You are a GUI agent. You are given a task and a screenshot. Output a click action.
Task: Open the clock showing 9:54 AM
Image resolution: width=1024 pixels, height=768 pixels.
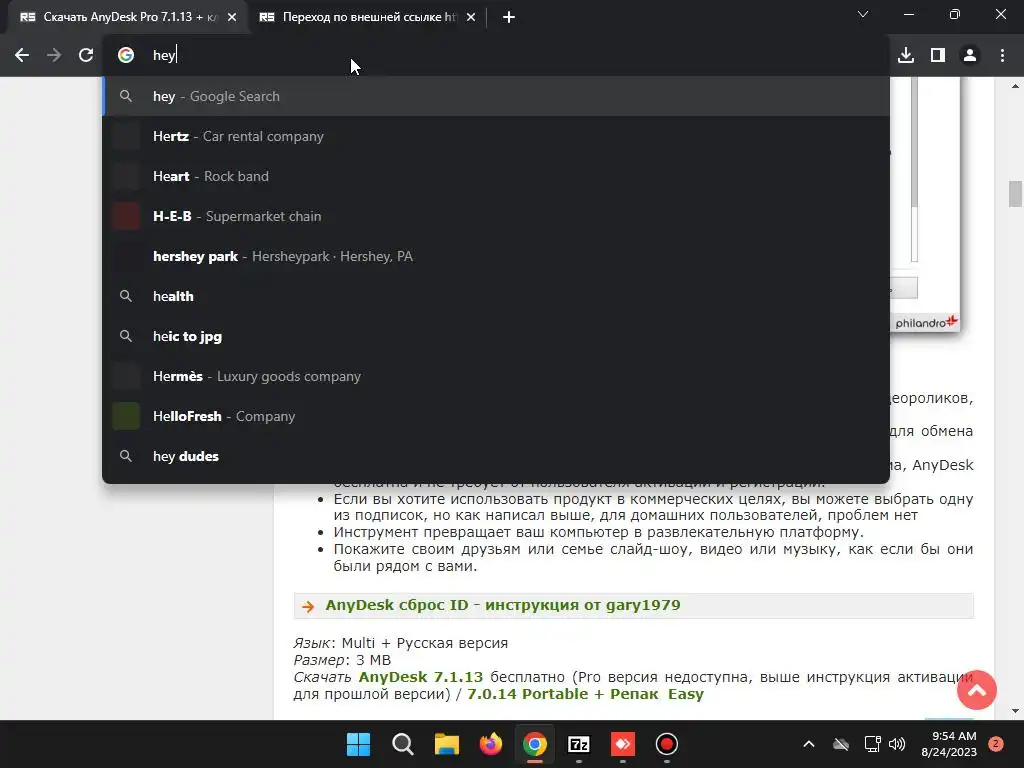click(x=949, y=744)
